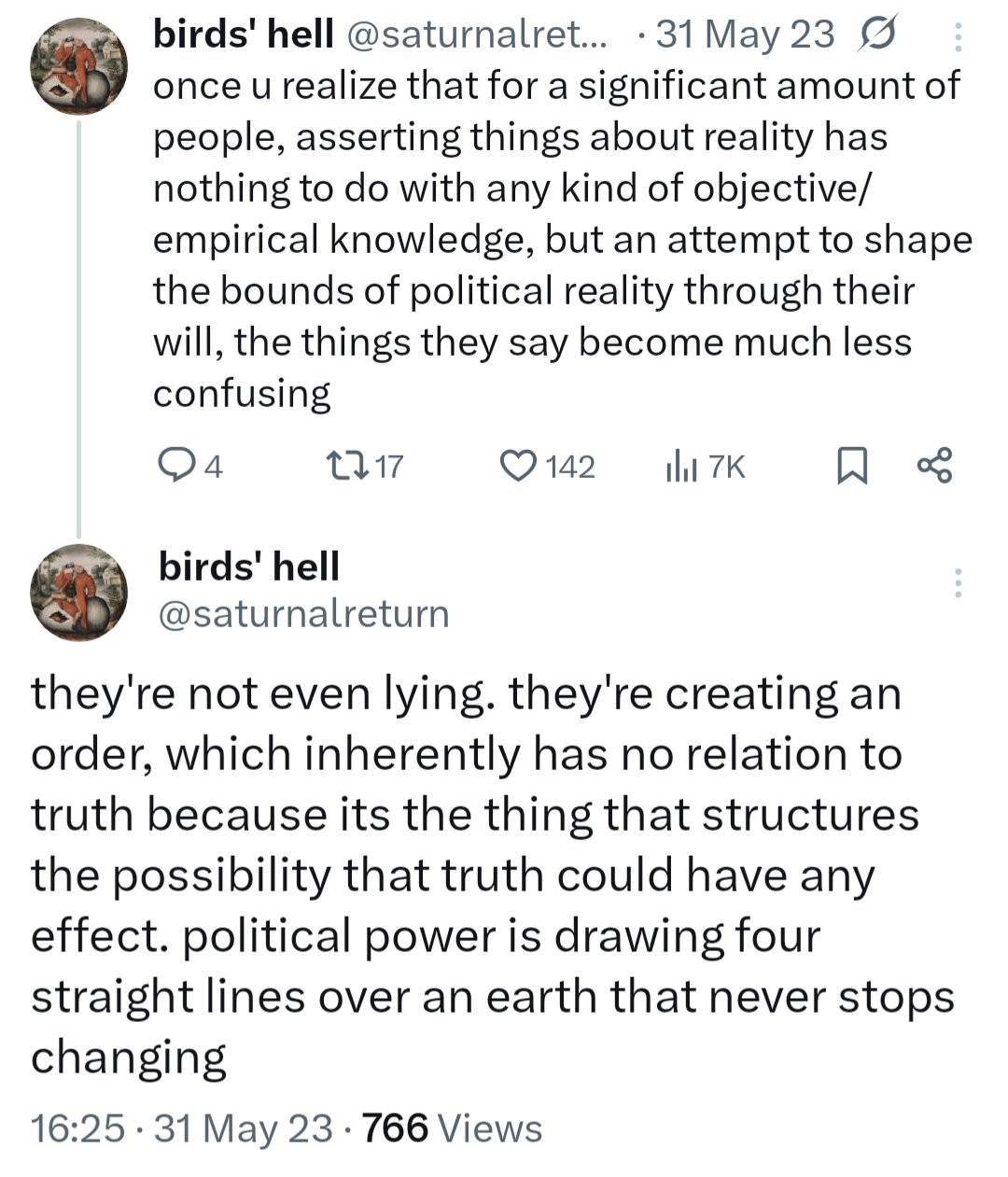Open the @saturnalreturn handle under second avatar

[303, 613]
